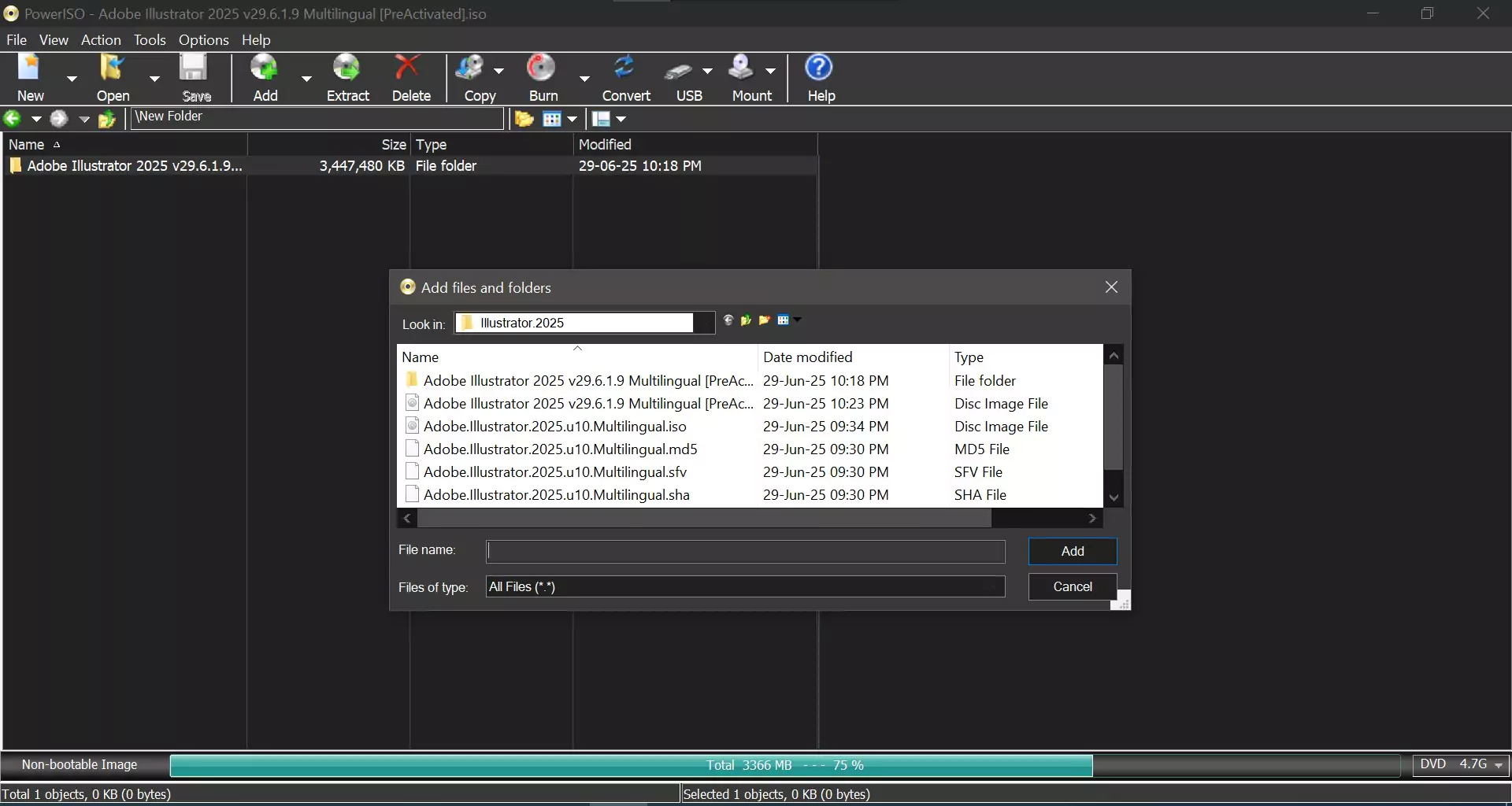Viewport: 1512px width, 806px height.
Task: Expand the New button dropdown arrow
Action: click(x=72, y=79)
